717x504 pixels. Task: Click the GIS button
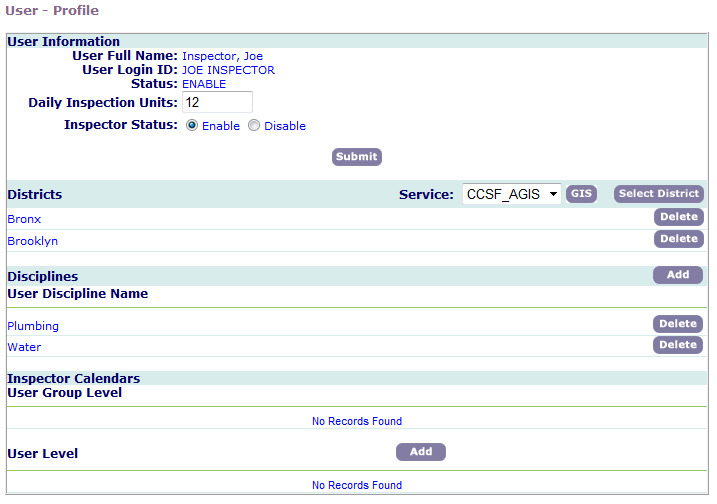581,194
